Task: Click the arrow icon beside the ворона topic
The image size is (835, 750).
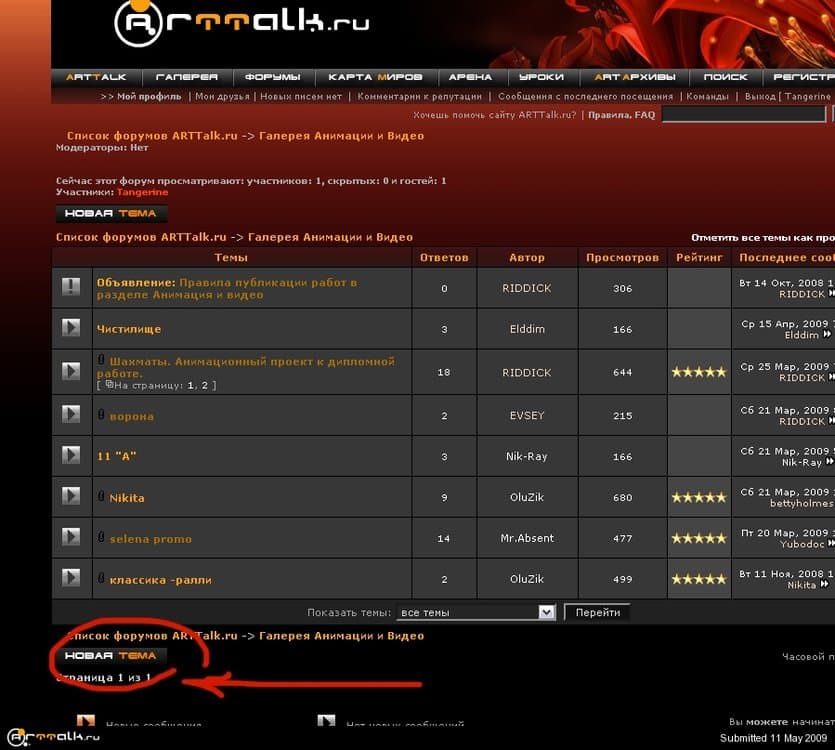Action: point(70,415)
